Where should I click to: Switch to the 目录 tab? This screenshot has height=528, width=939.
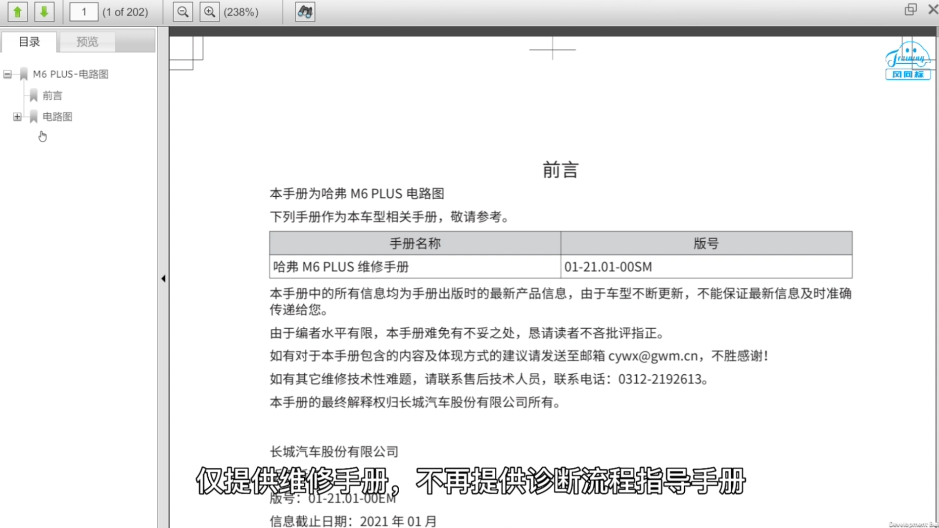pos(29,41)
